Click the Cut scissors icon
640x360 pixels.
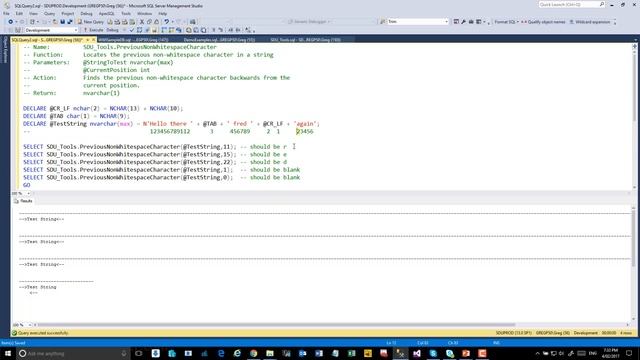coord(142,22)
